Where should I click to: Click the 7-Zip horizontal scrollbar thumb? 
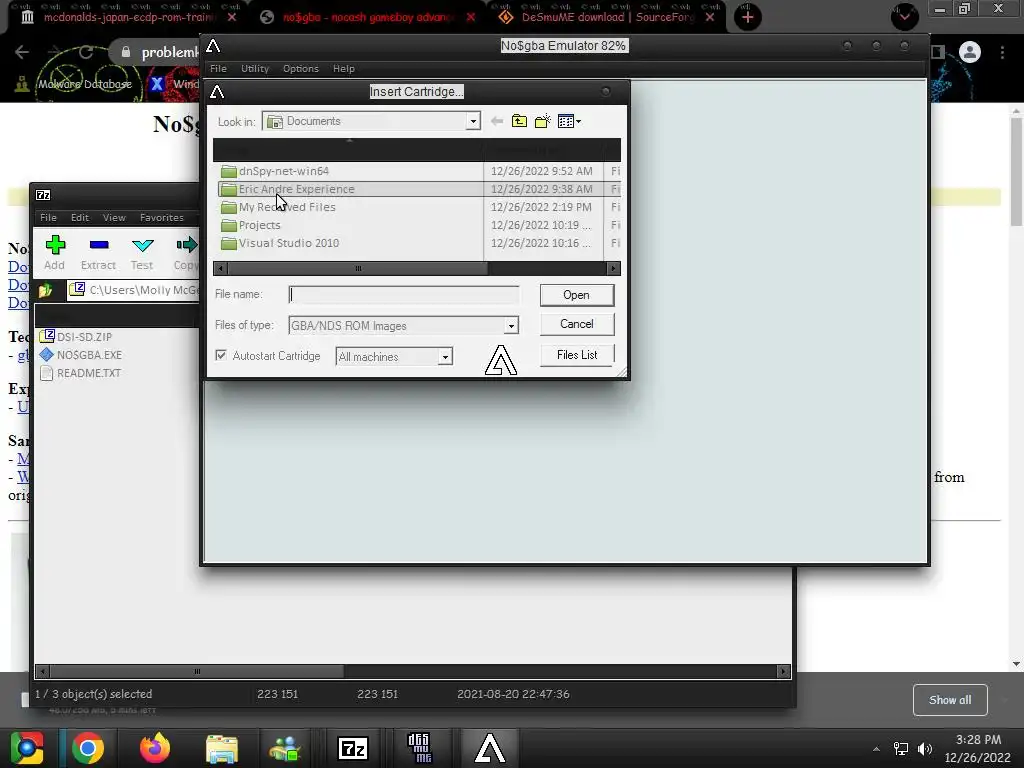point(197,671)
